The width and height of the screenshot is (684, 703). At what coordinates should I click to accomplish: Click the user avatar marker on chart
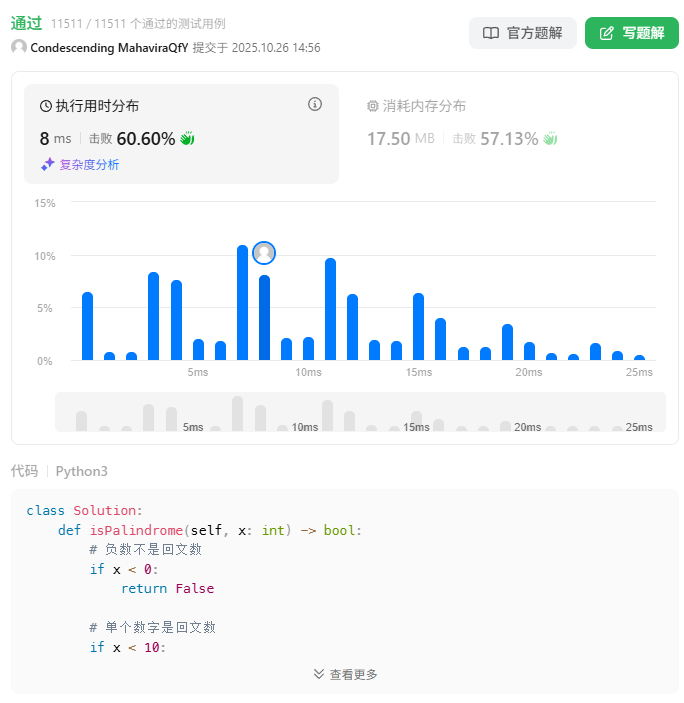coord(264,253)
